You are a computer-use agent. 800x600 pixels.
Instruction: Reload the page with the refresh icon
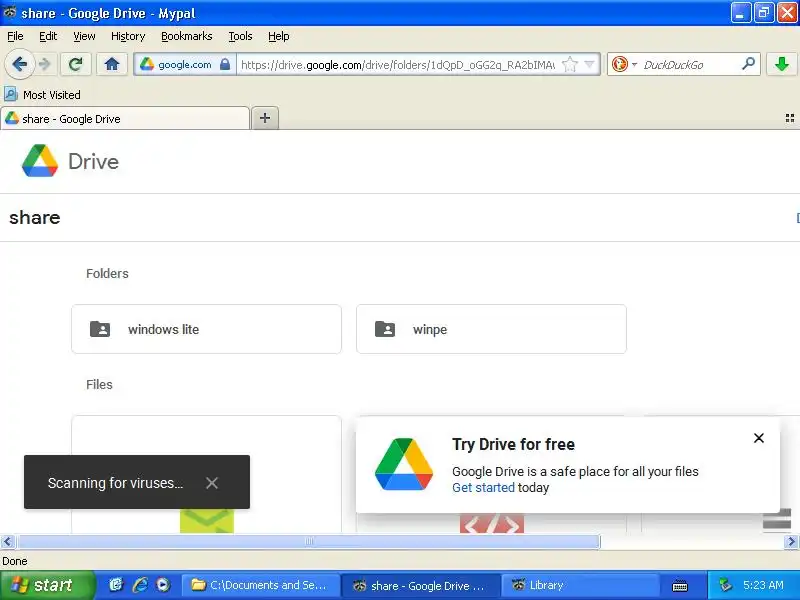pyautogui.click(x=76, y=64)
